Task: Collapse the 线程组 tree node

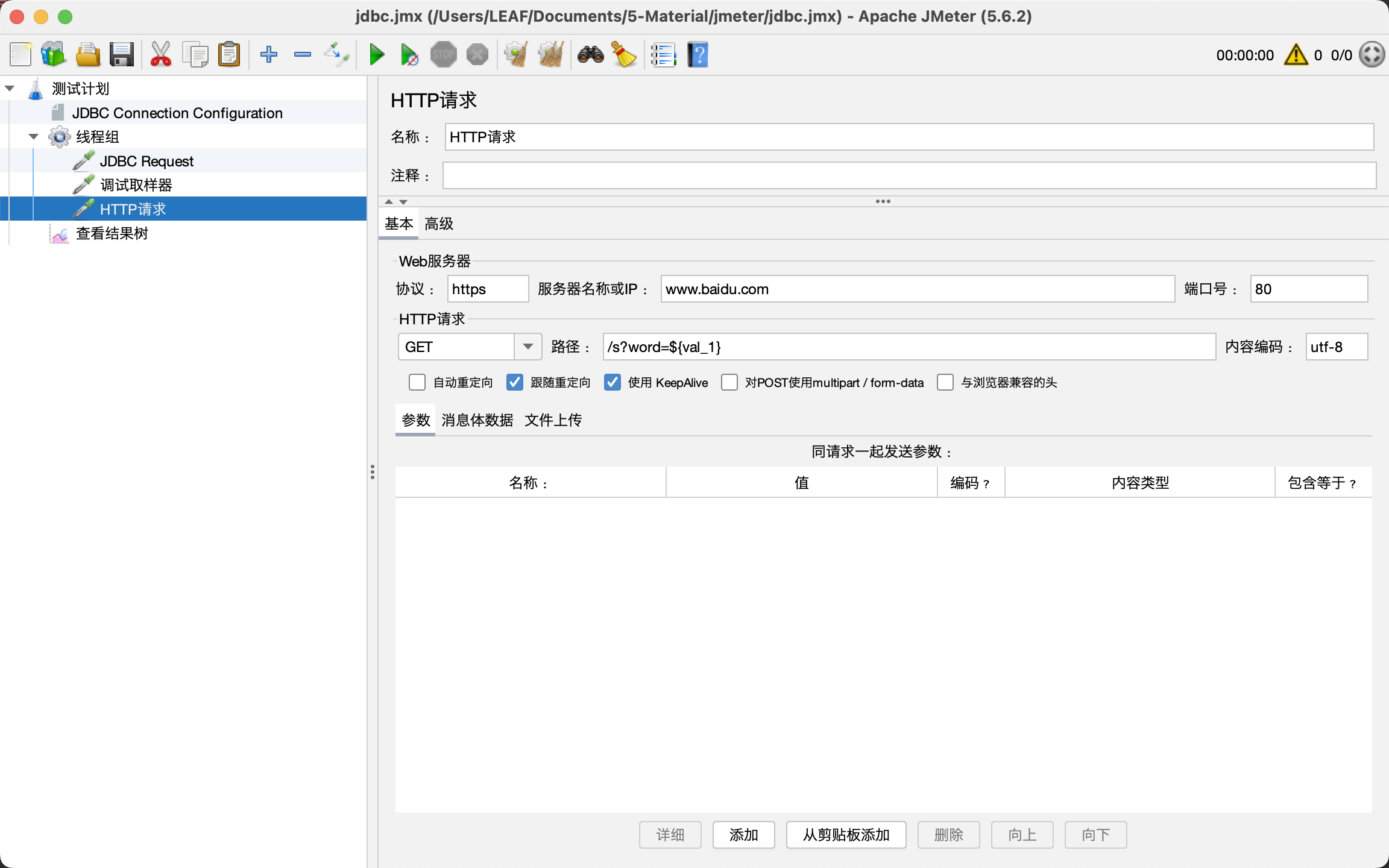Action: [34, 137]
